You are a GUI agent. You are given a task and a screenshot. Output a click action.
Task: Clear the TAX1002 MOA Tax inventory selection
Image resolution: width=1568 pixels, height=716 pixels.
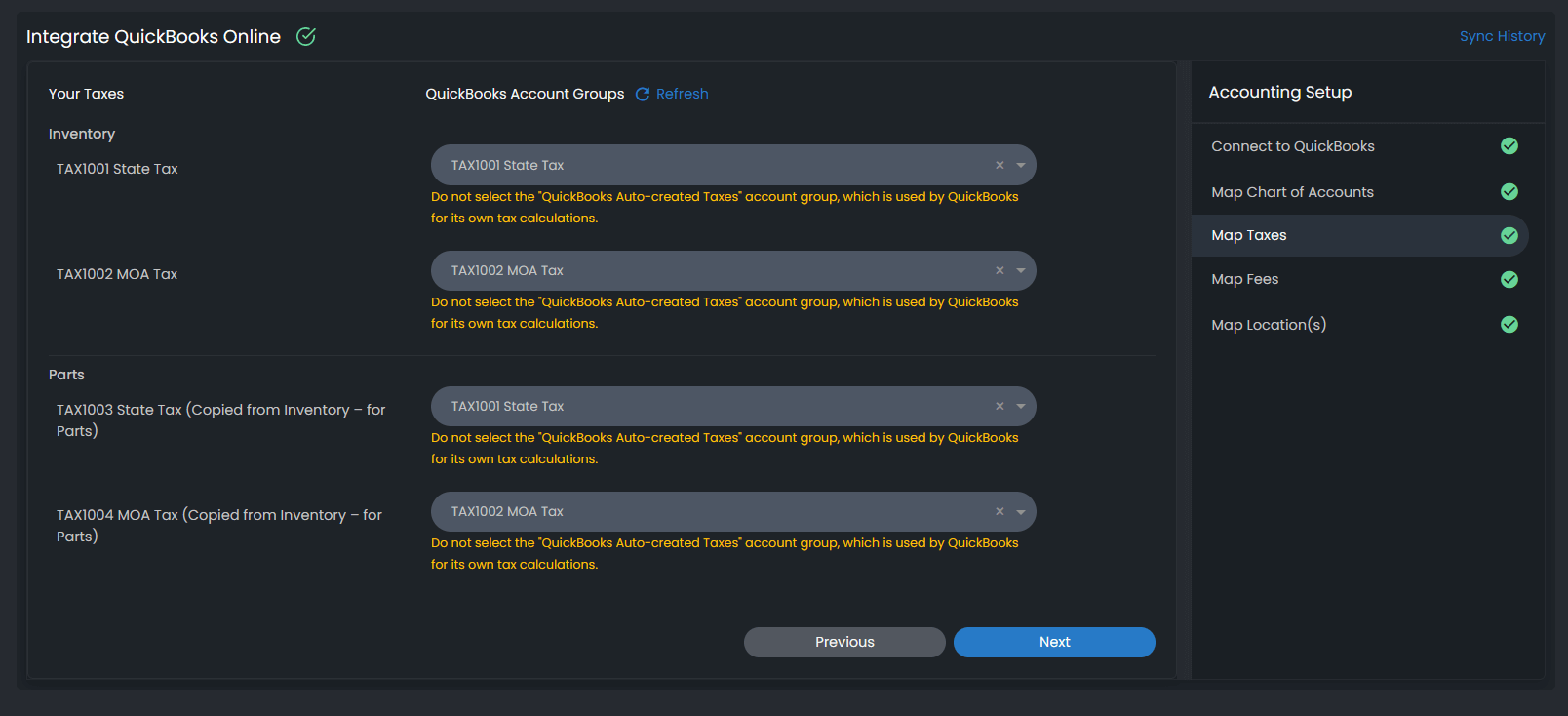tap(1000, 270)
